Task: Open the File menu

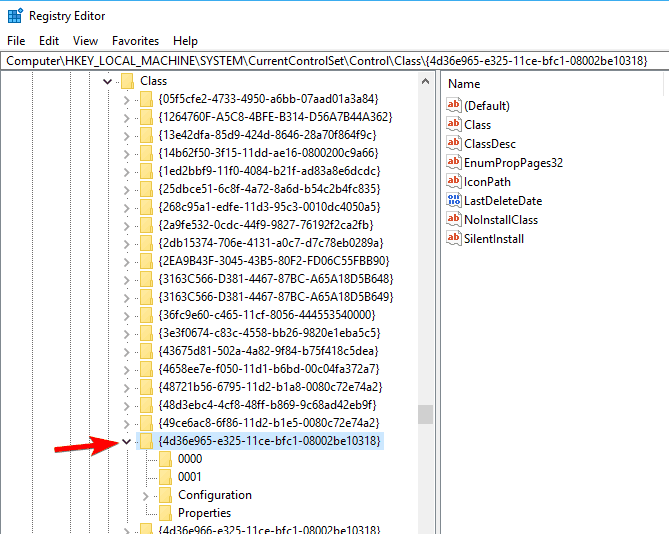Action: tap(16, 41)
